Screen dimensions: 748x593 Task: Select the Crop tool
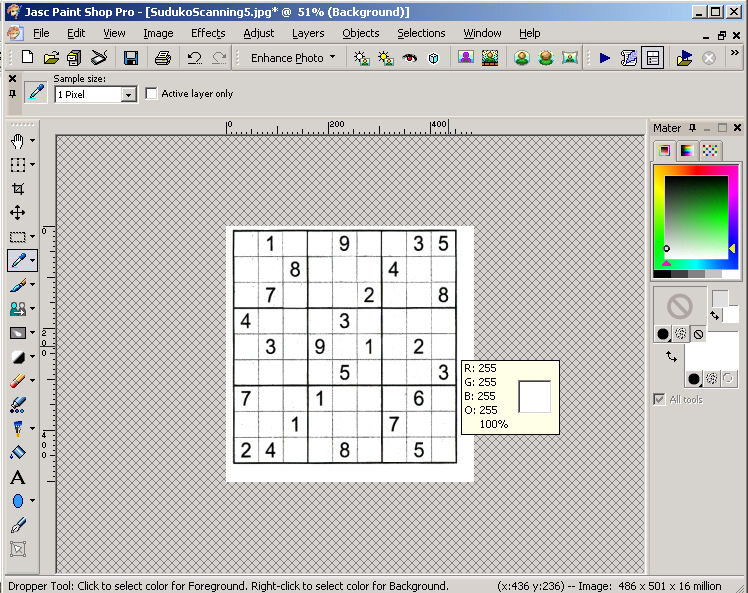tap(18, 188)
